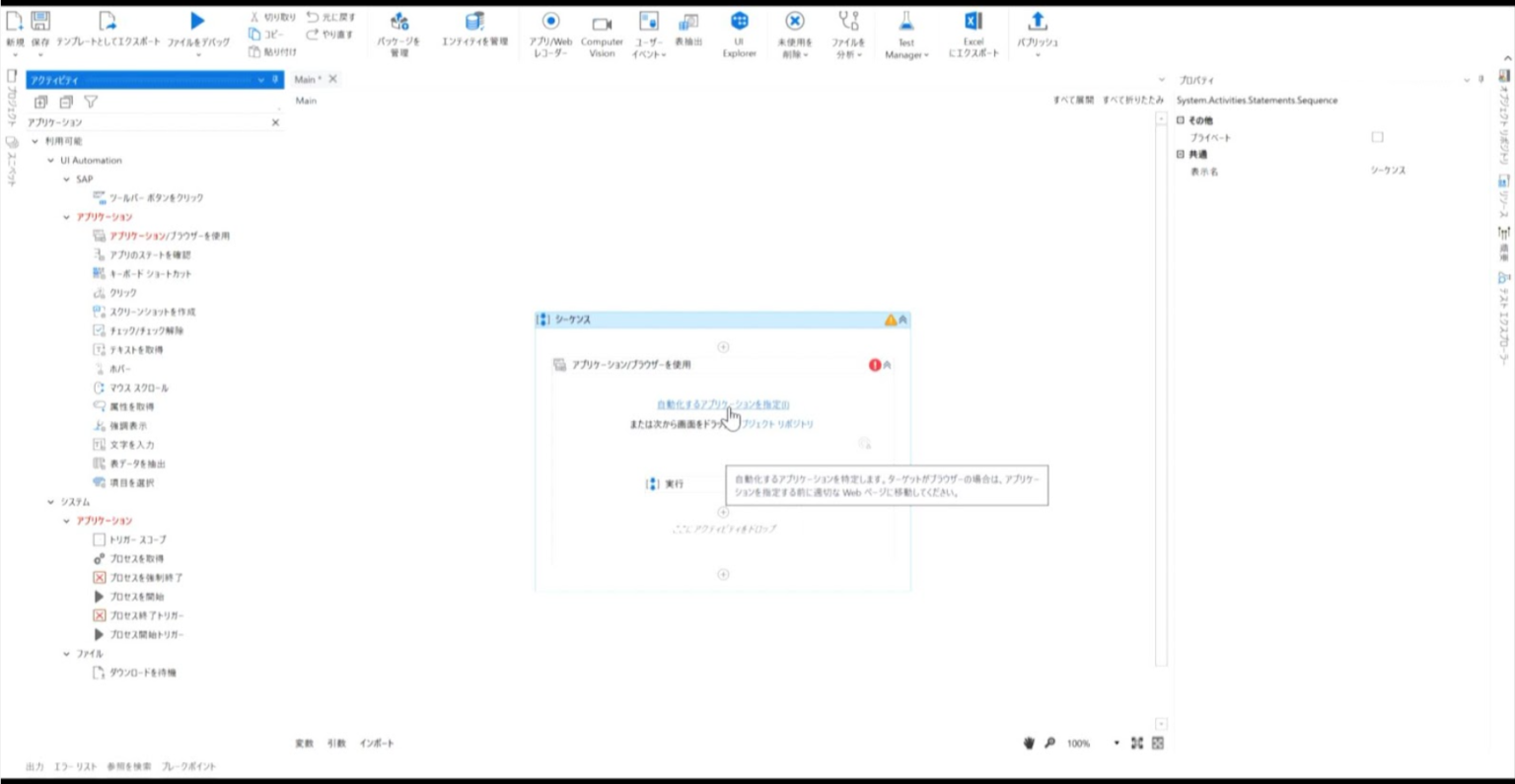
Task: Select the Main tab
Action: click(x=307, y=79)
